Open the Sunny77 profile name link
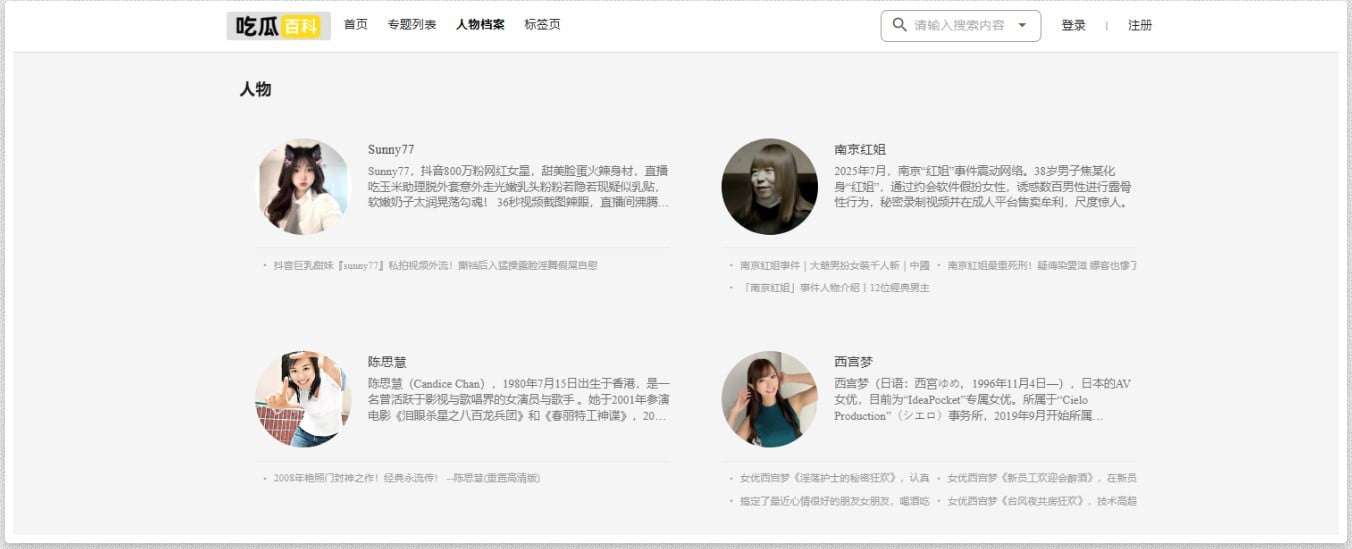The image size is (1352, 549). coord(390,150)
